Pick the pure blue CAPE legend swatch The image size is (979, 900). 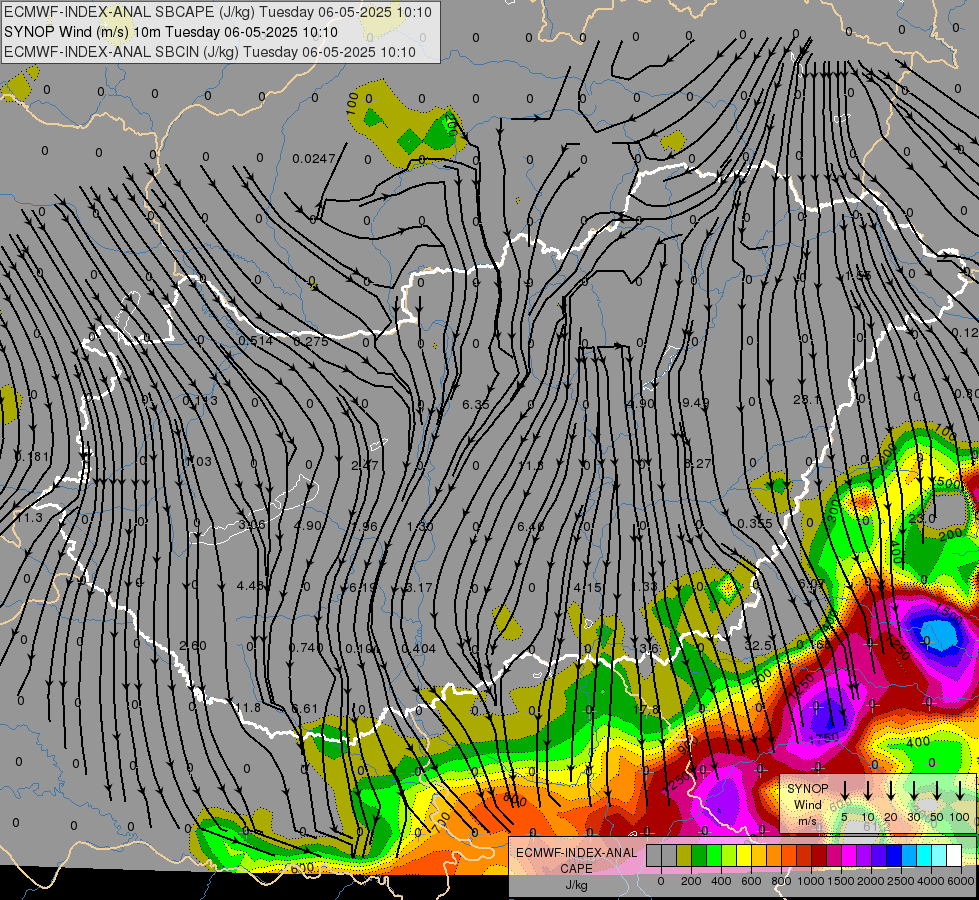[x=893, y=856]
